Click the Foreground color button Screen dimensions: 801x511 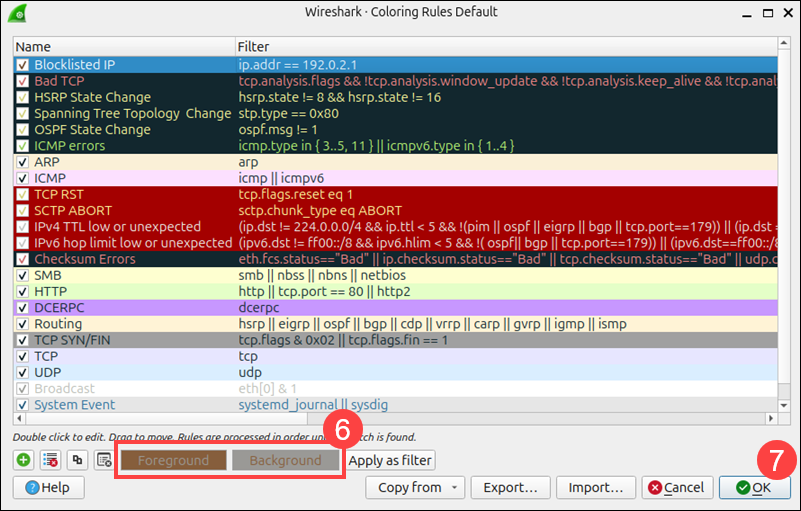[173, 460]
